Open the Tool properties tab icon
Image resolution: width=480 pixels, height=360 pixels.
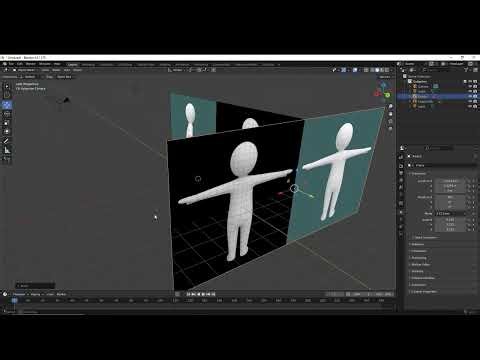[x=401, y=157]
